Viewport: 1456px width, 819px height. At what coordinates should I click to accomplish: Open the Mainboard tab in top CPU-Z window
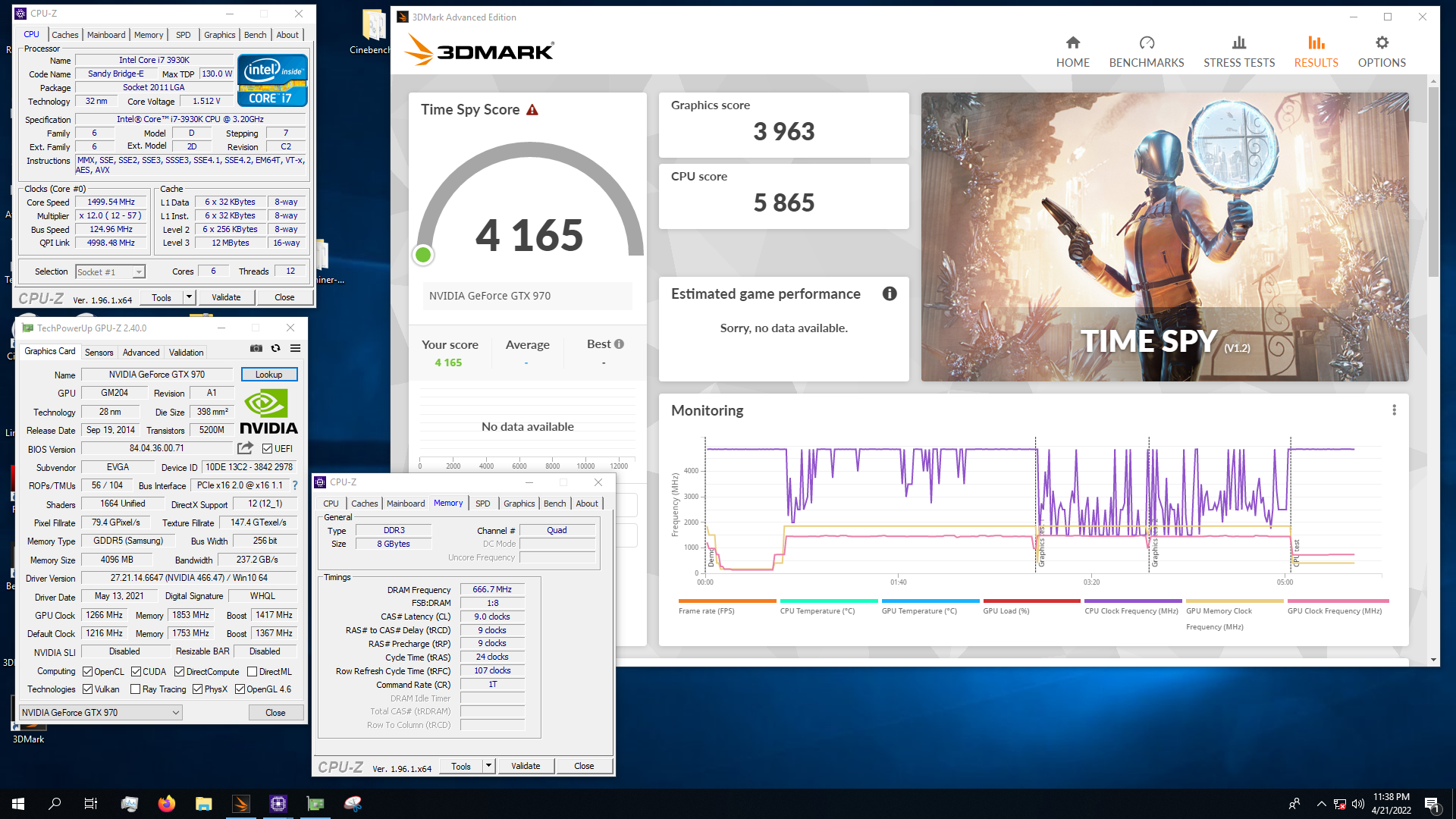point(106,35)
